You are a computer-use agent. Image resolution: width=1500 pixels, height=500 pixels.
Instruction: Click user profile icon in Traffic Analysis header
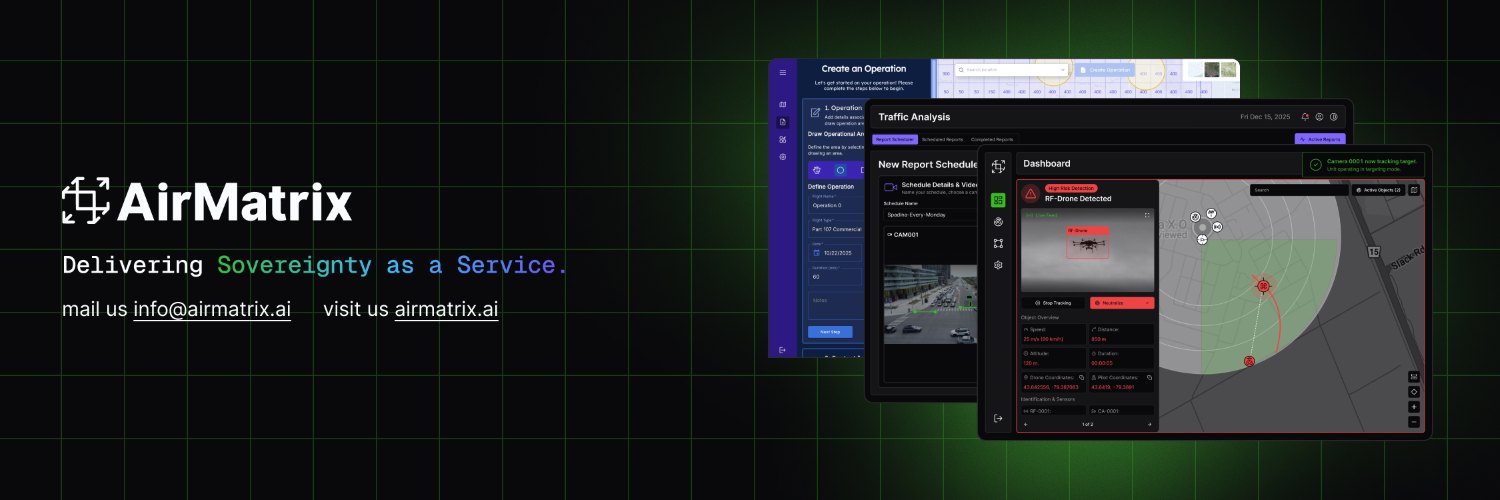pos(1319,117)
